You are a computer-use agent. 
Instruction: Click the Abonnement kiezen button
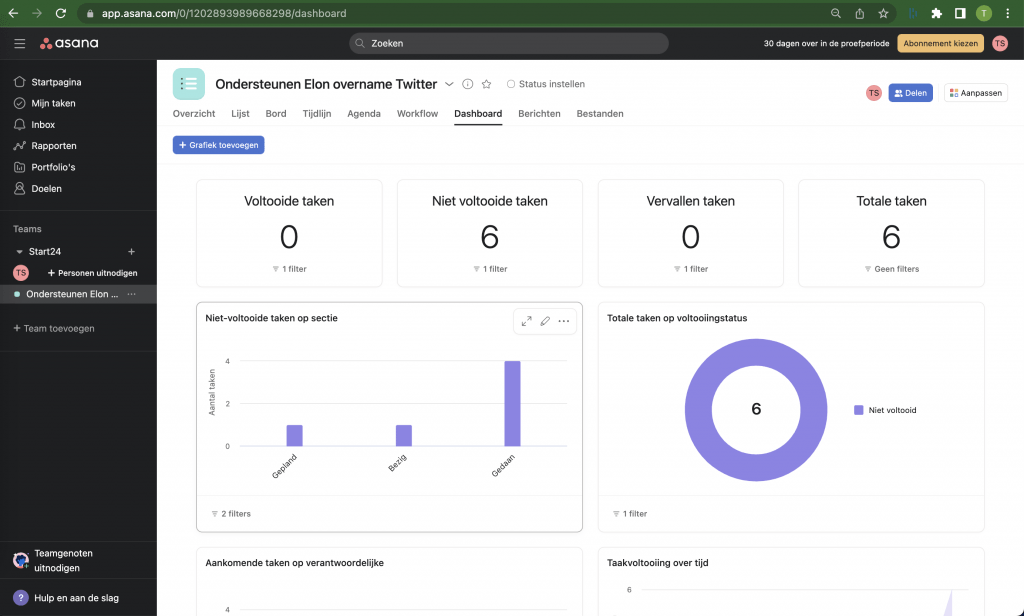[x=940, y=44]
